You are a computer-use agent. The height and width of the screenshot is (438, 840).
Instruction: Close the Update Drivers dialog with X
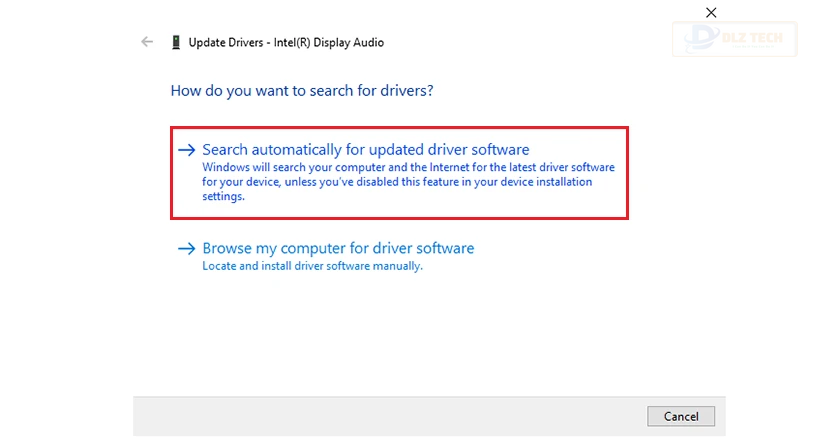(711, 12)
